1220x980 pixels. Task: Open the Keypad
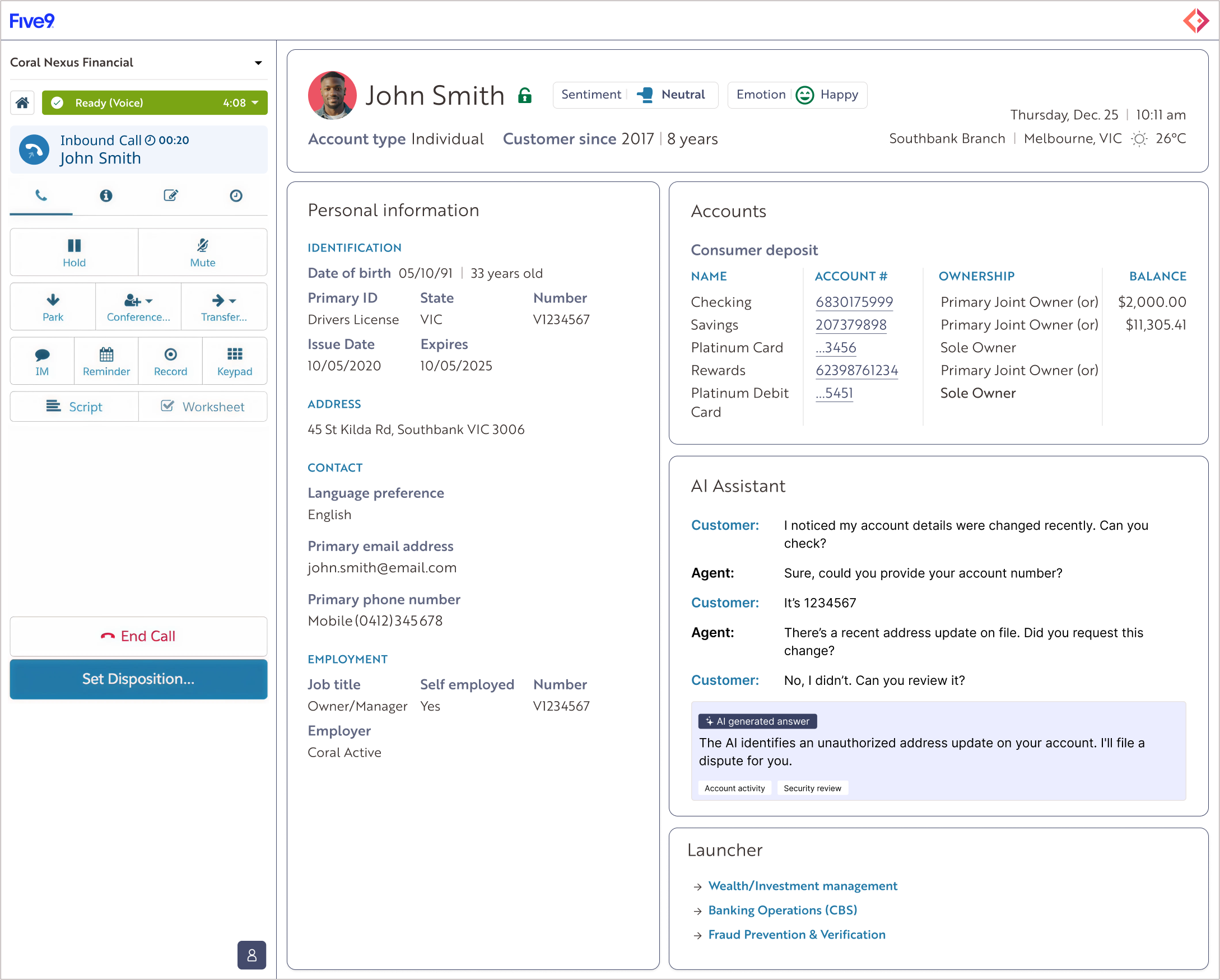tap(234, 362)
